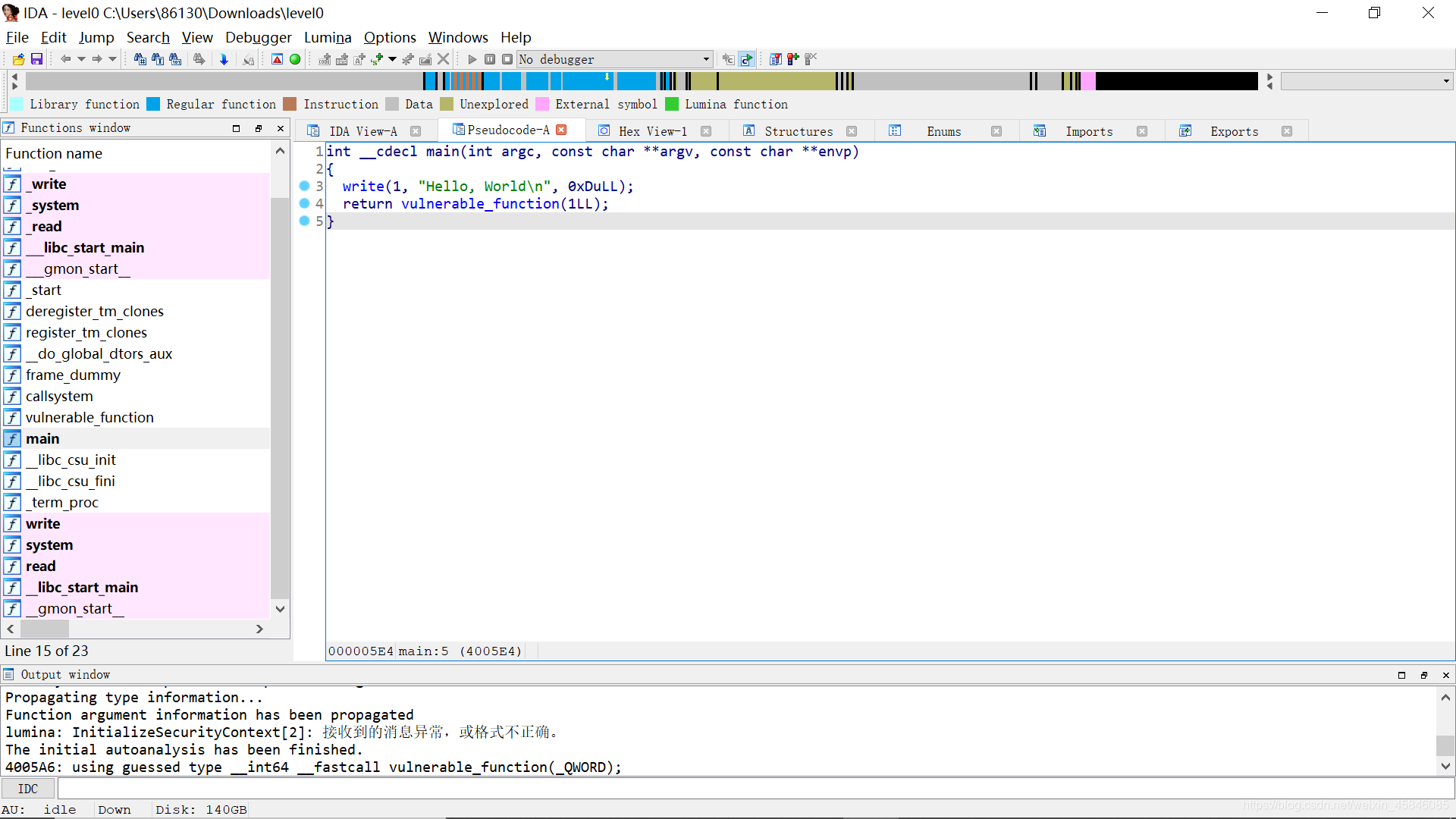The height and width of the screenshot is (819, 1456).
Task: Open the Debugger menu
Action: pos(259,37)
